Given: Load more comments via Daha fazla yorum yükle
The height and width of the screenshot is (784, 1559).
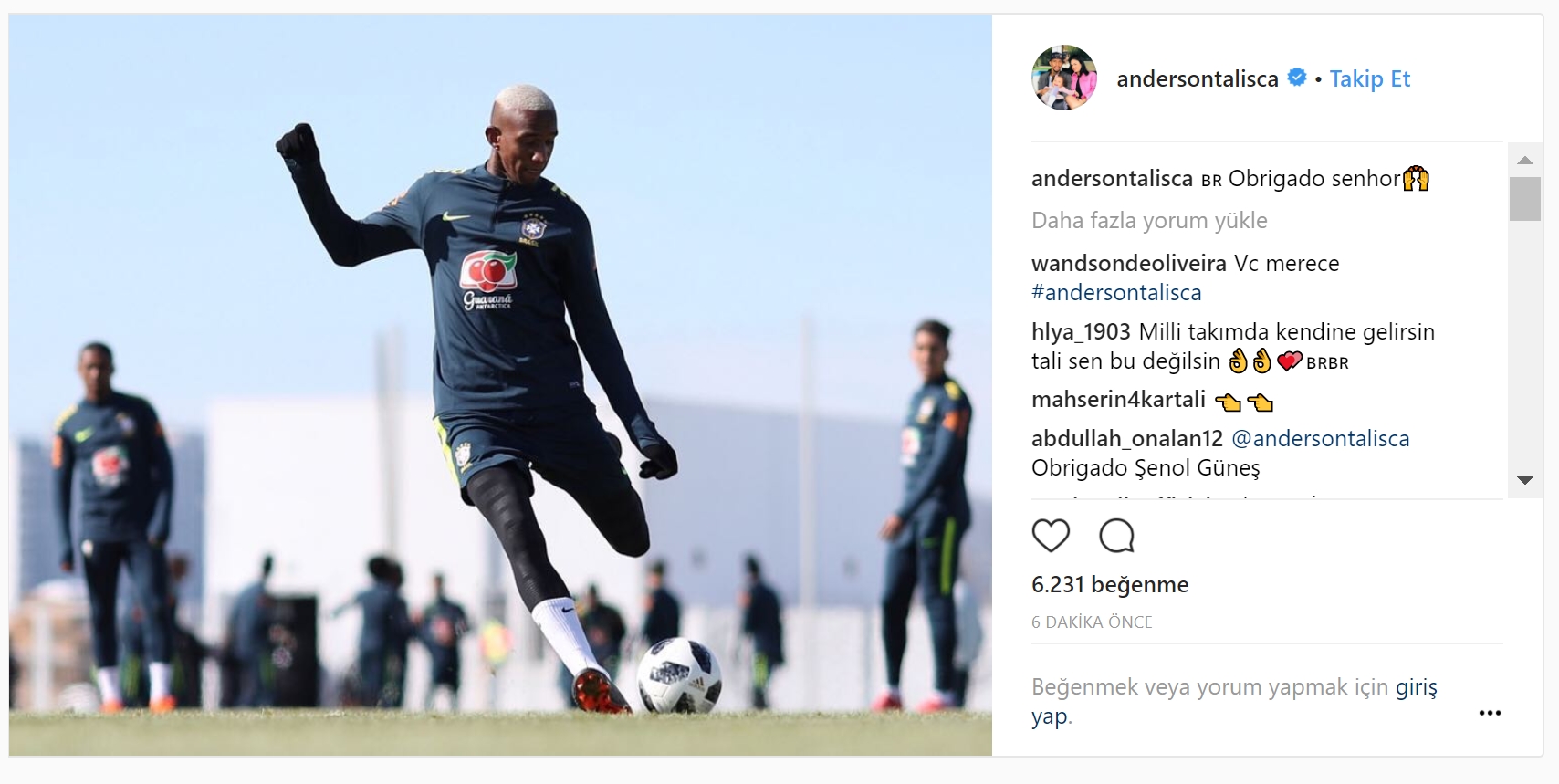Looking at the screenshot, I should pyautogui.click(x=1149, y=220).
